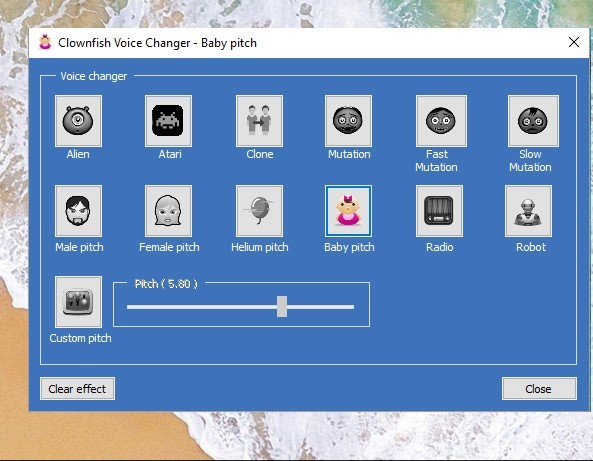Click the pitch slider track left of the thumb
The height and width of the screenshot is (461, 593).
click(202, 307)
